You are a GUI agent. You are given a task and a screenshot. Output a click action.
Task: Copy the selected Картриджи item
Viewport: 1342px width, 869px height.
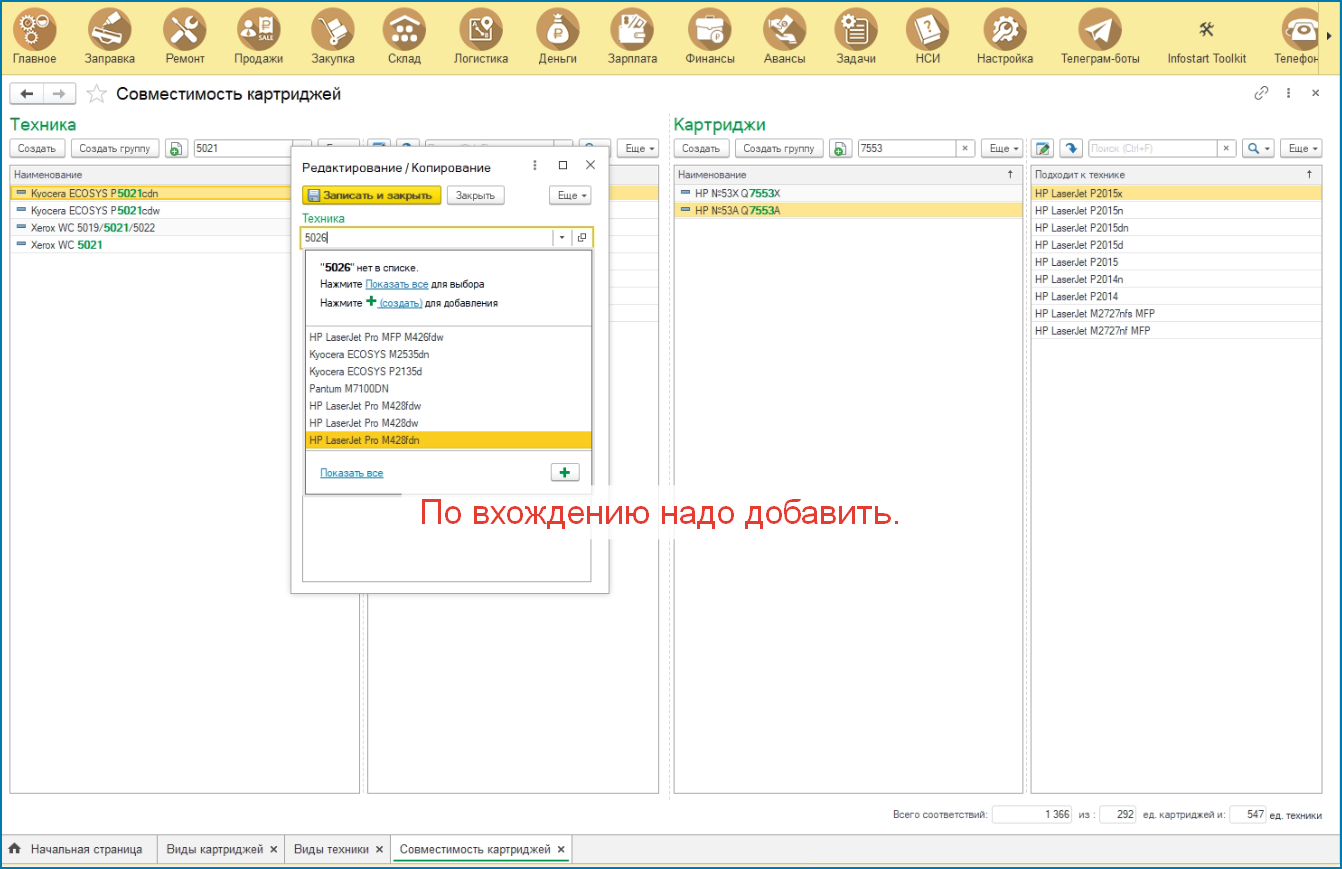pos(841,148)
